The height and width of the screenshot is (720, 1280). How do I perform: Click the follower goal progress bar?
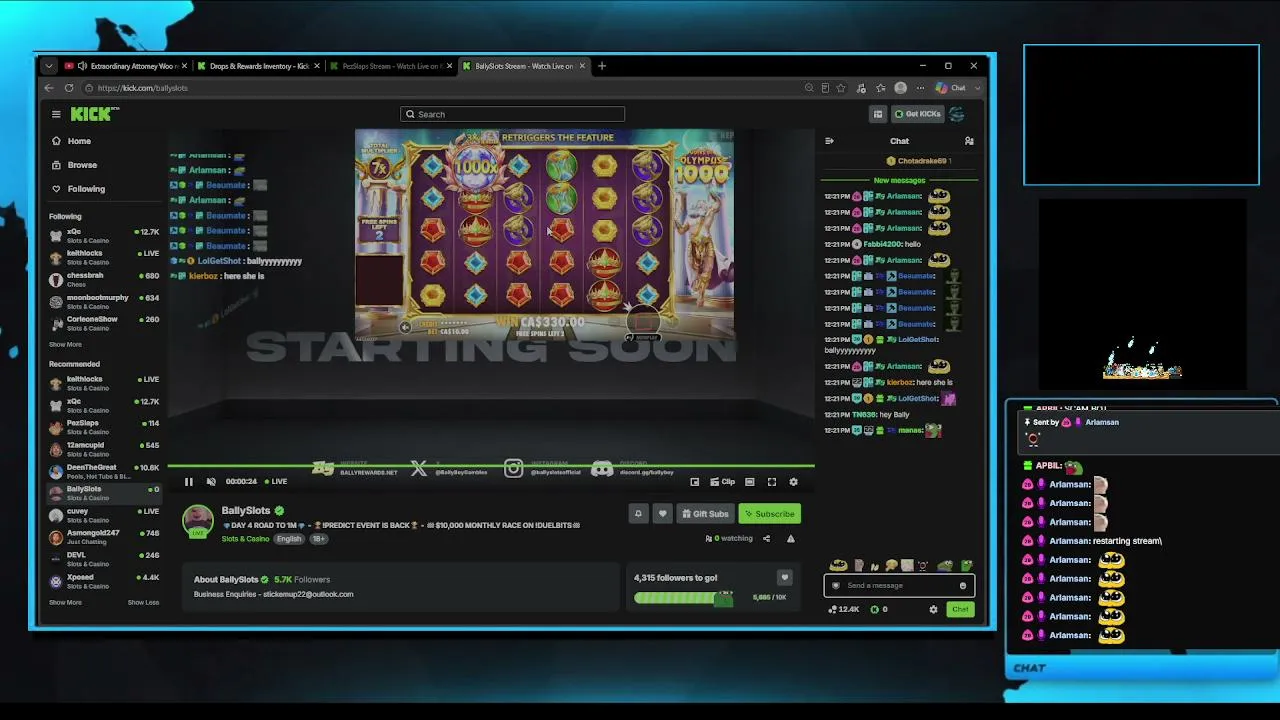683,597
